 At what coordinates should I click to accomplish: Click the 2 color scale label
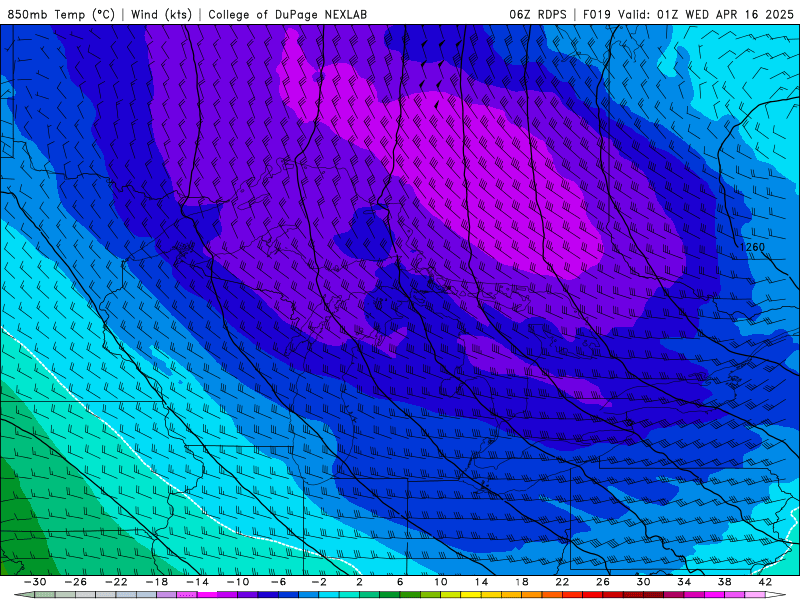(360, 582)
